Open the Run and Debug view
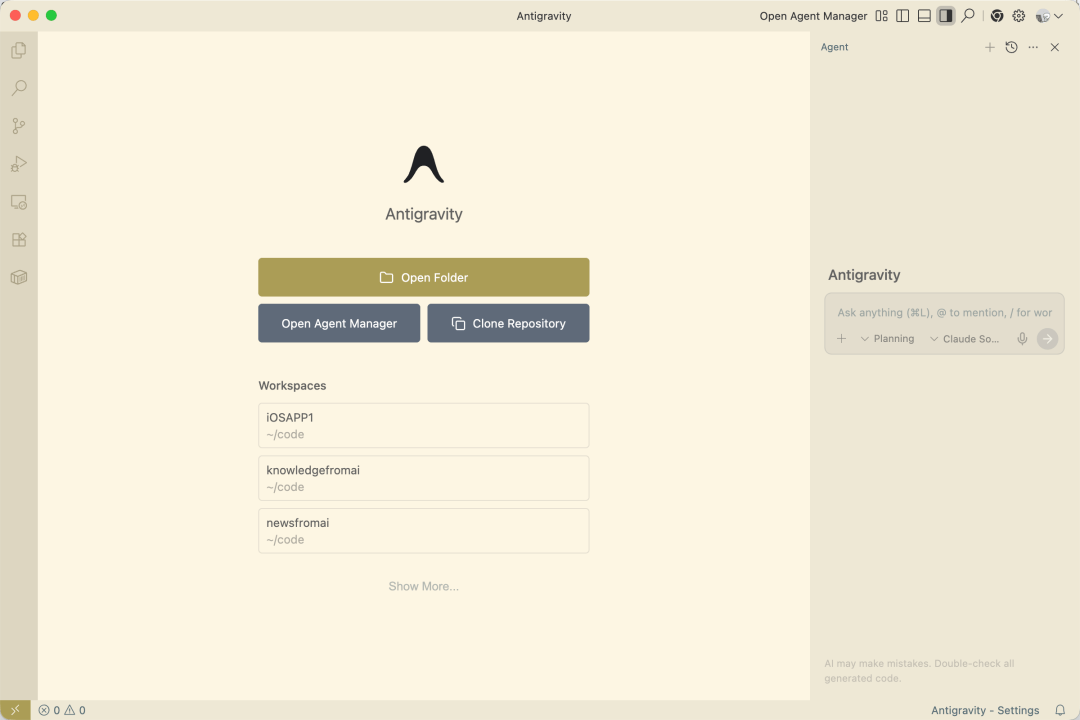 coord(18,164)
